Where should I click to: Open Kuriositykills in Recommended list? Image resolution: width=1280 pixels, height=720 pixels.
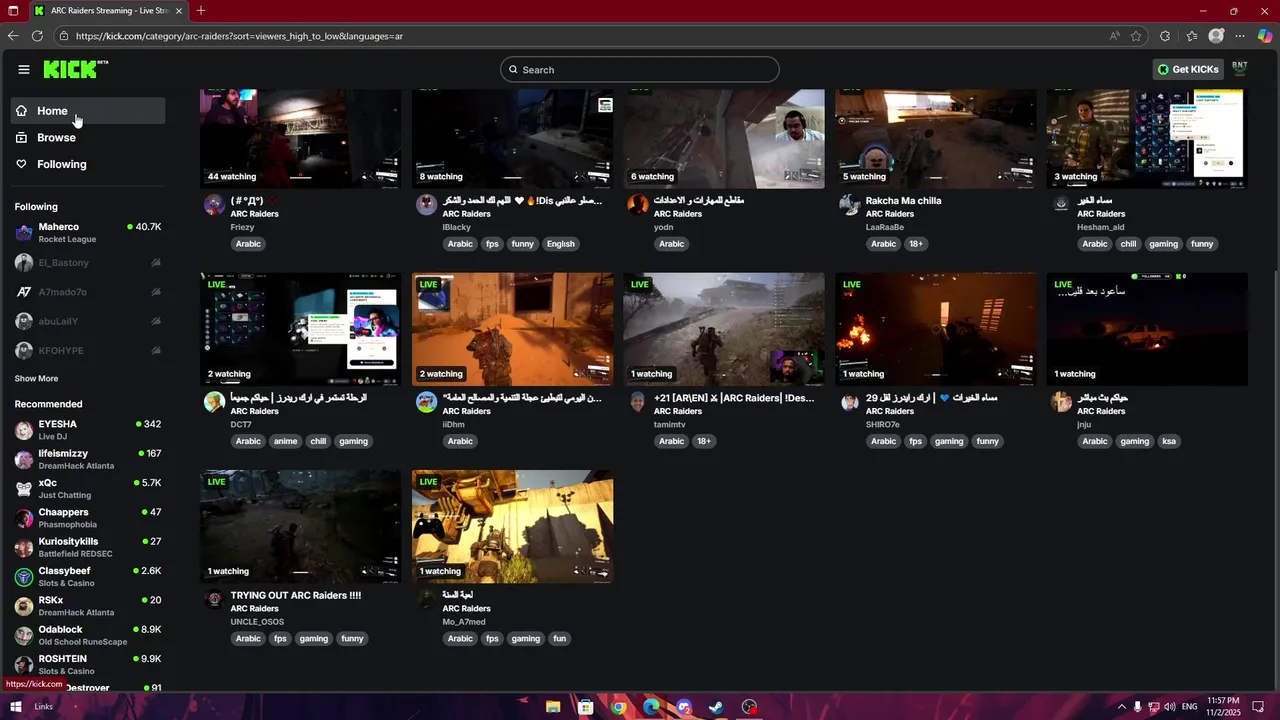88,547
